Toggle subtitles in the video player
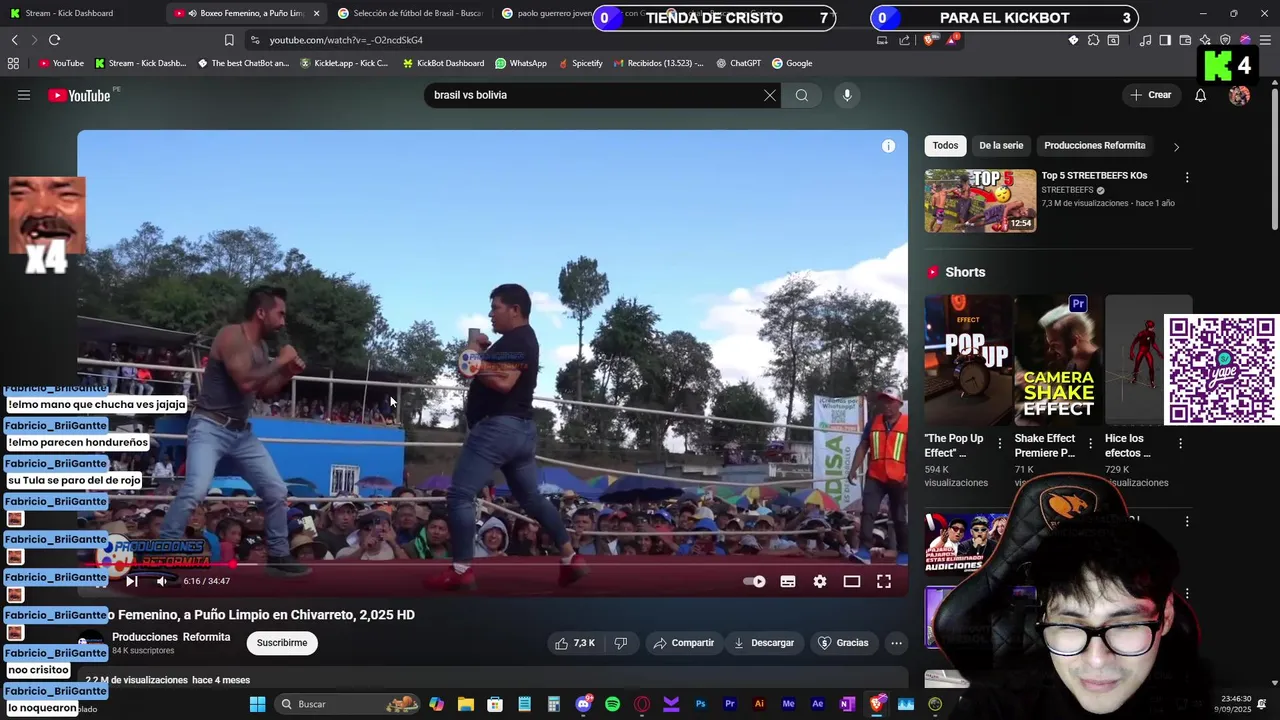This screenshot has width=1280, height=720. point(788,581)
